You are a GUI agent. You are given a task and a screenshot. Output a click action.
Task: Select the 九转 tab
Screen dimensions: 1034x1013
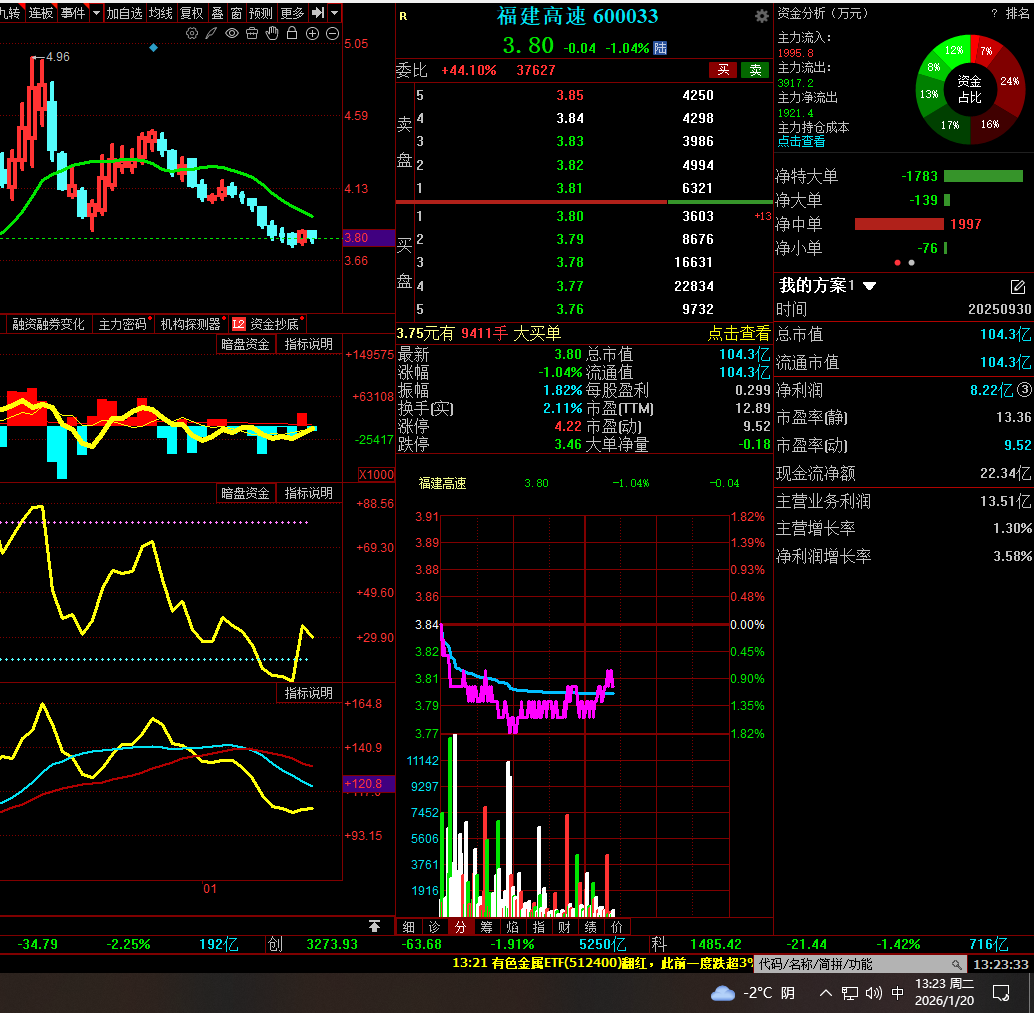coord(11,13)
